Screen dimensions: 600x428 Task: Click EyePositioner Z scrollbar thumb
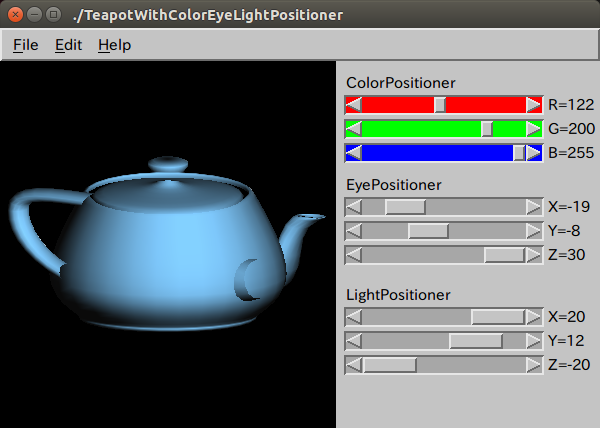point(504,255)
